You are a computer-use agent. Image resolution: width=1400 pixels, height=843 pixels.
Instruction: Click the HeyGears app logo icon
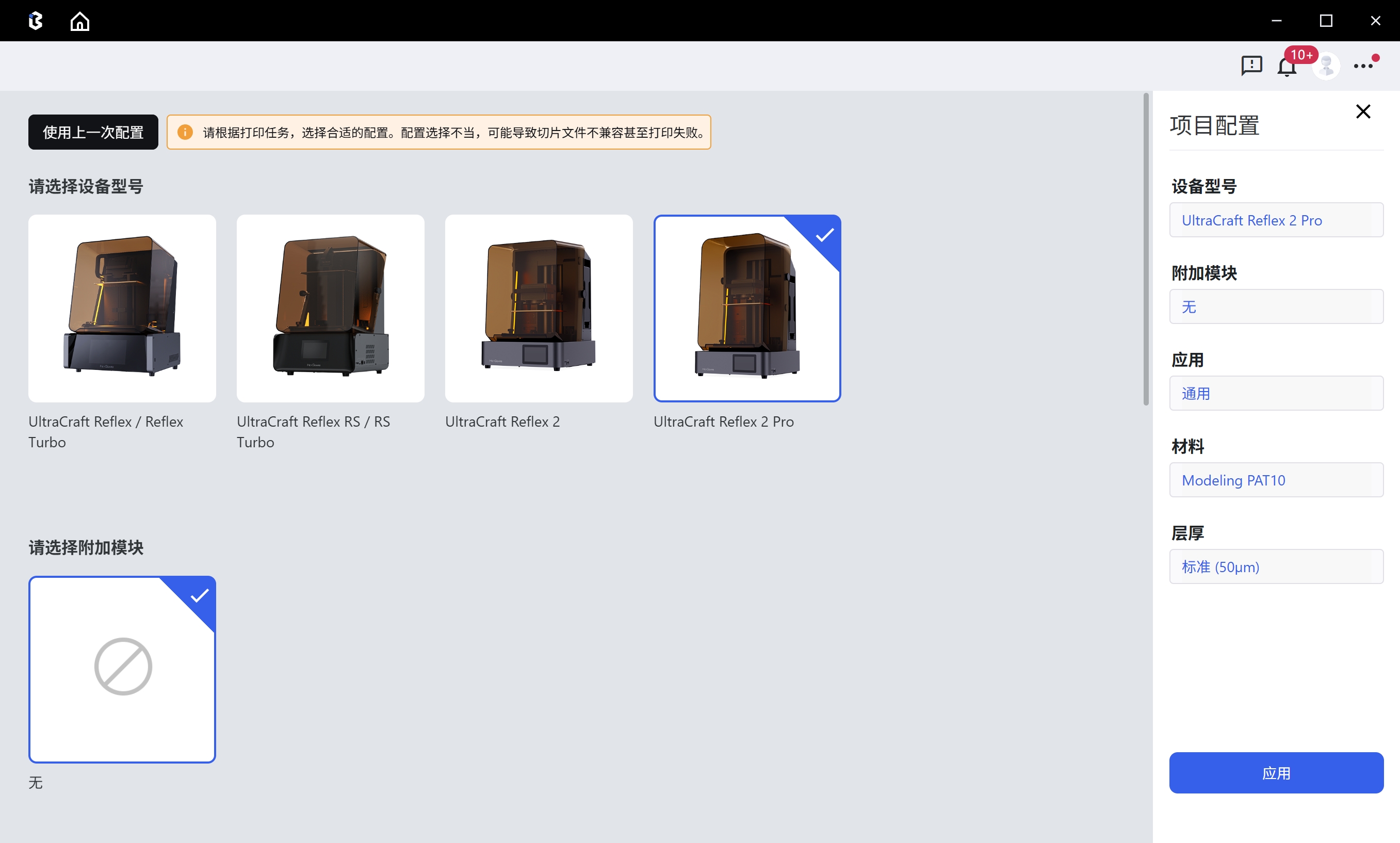tap(36, 21)
